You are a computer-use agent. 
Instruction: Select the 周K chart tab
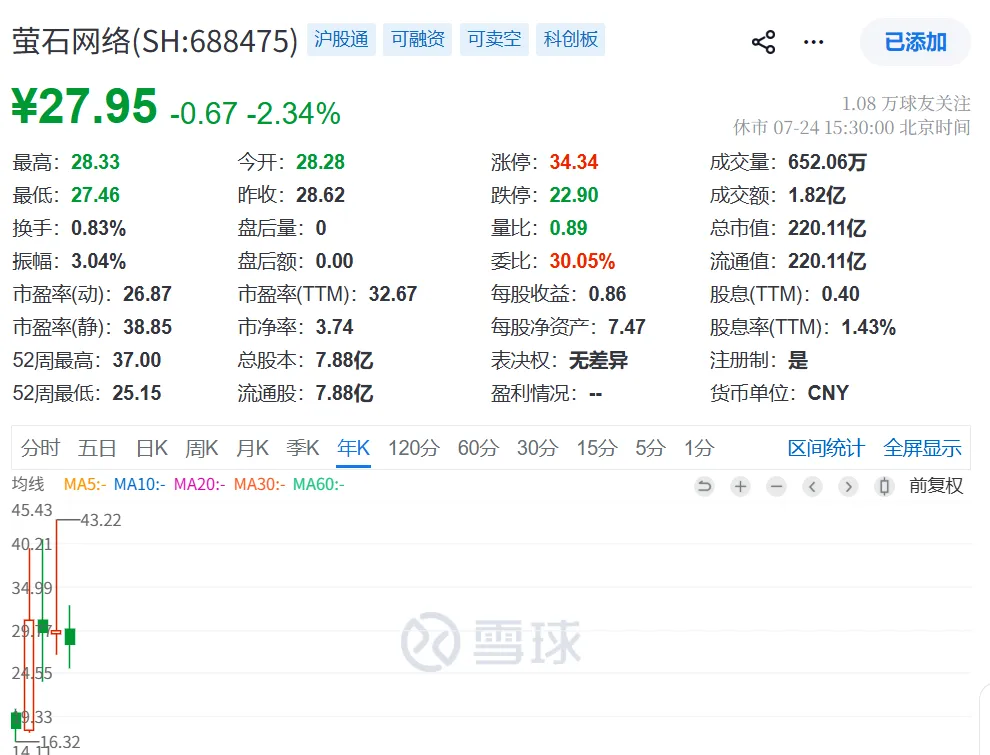[x=201, y=448]
